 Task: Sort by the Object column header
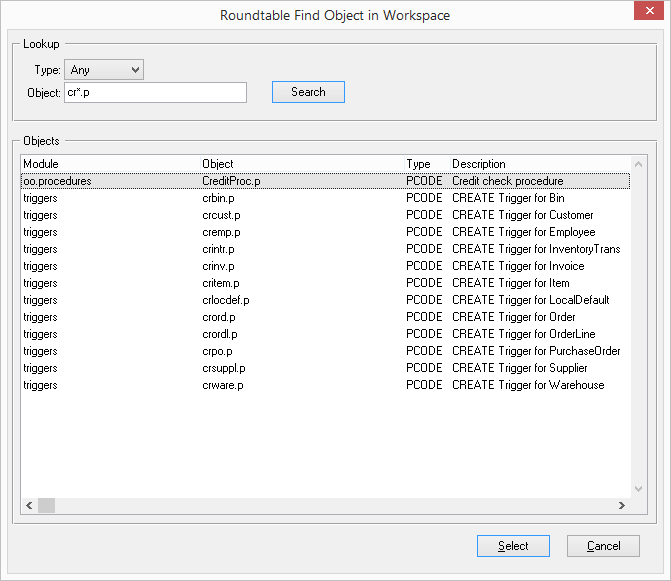[x=302, y=164]
